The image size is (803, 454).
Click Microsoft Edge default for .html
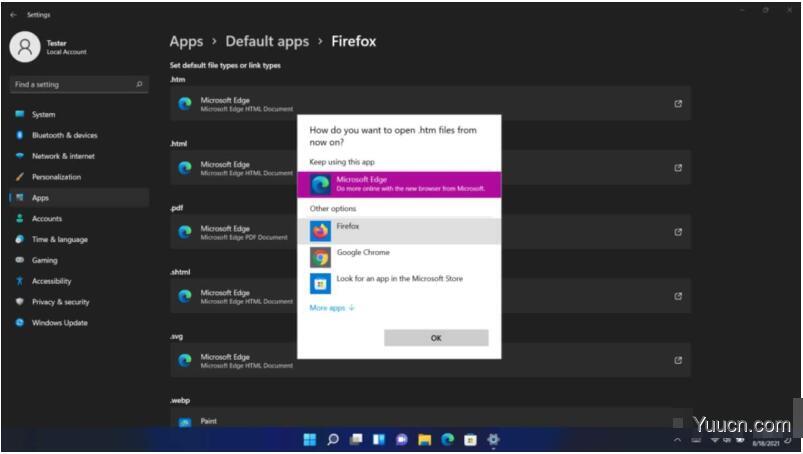(x=430, y=168)
